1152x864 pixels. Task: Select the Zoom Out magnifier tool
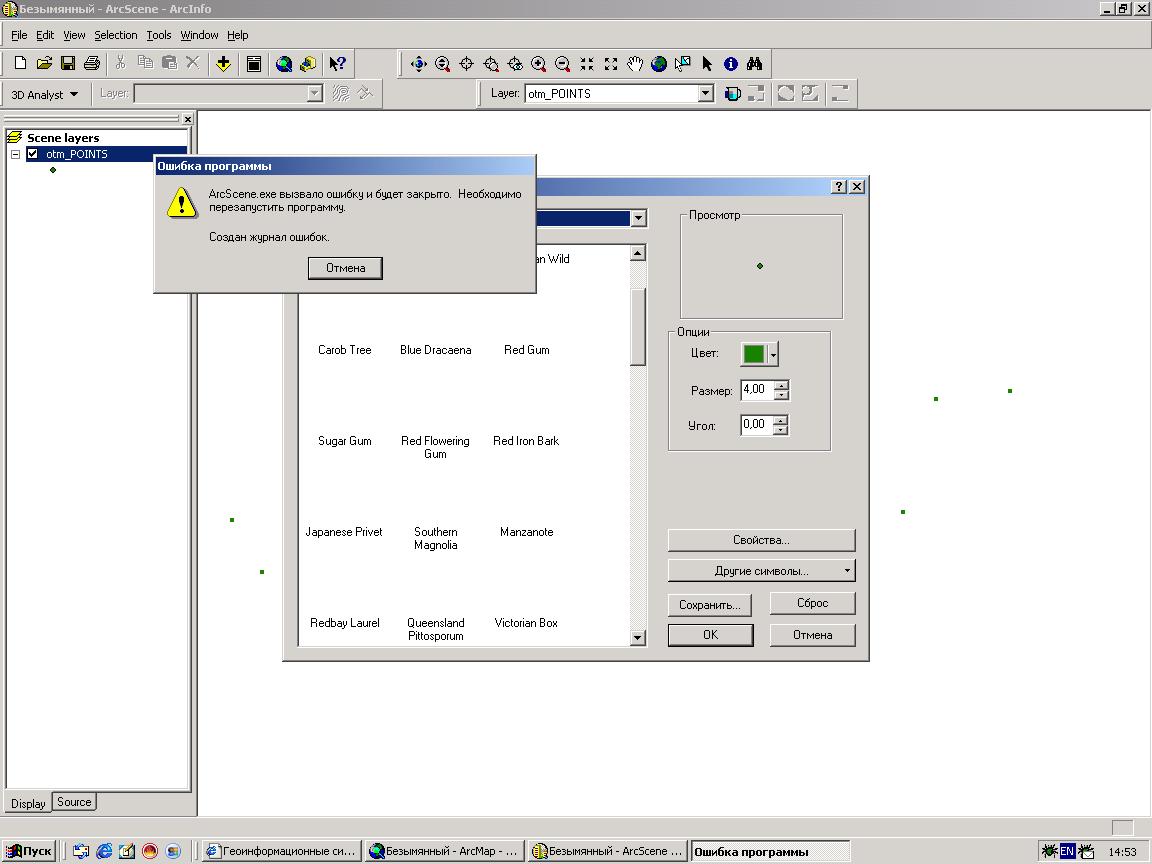pos(563,64)
